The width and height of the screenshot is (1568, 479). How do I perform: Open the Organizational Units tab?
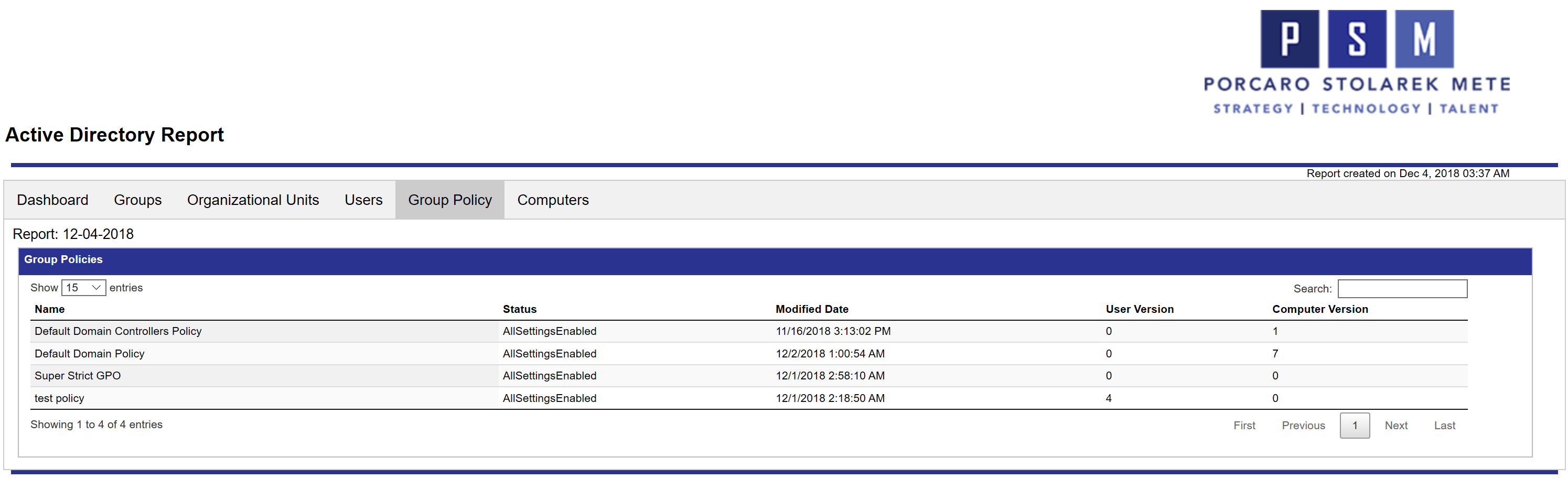tap(253, 200)
